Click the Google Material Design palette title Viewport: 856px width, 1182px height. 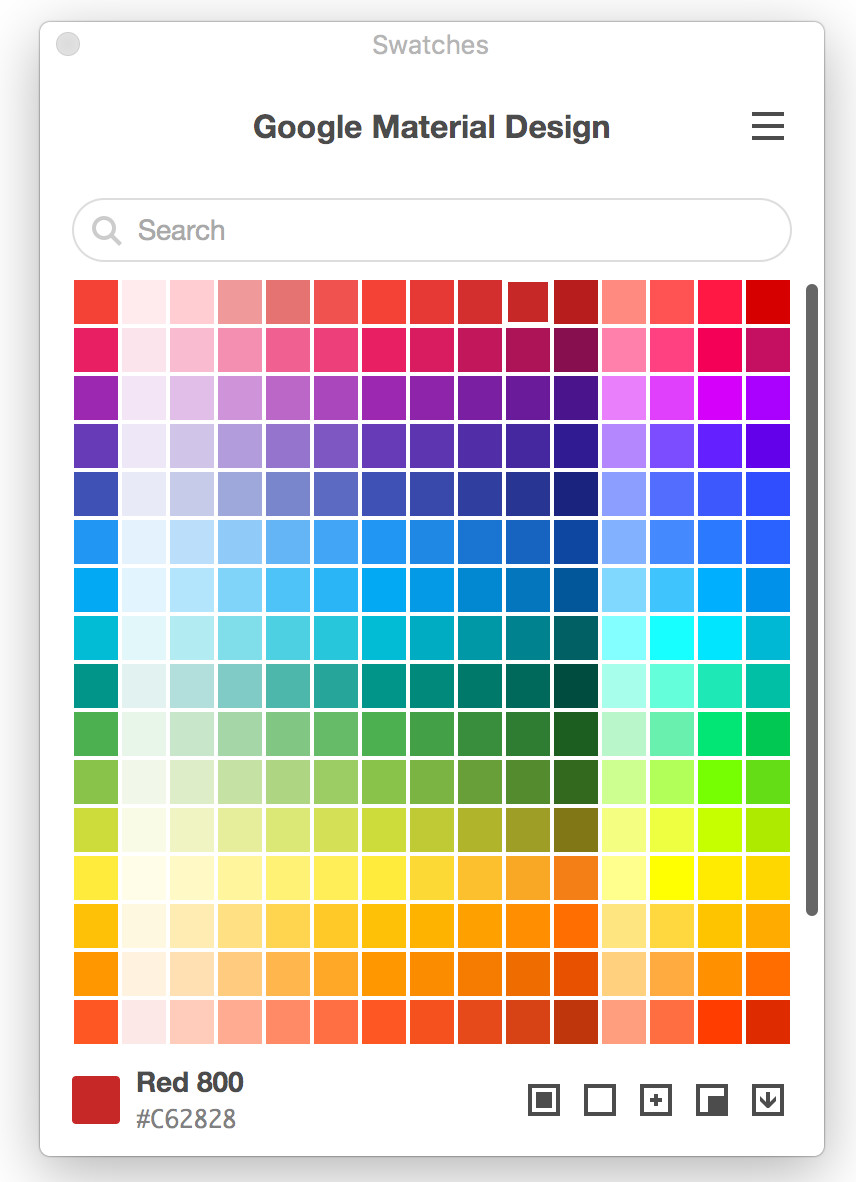[x=431, y=127]
